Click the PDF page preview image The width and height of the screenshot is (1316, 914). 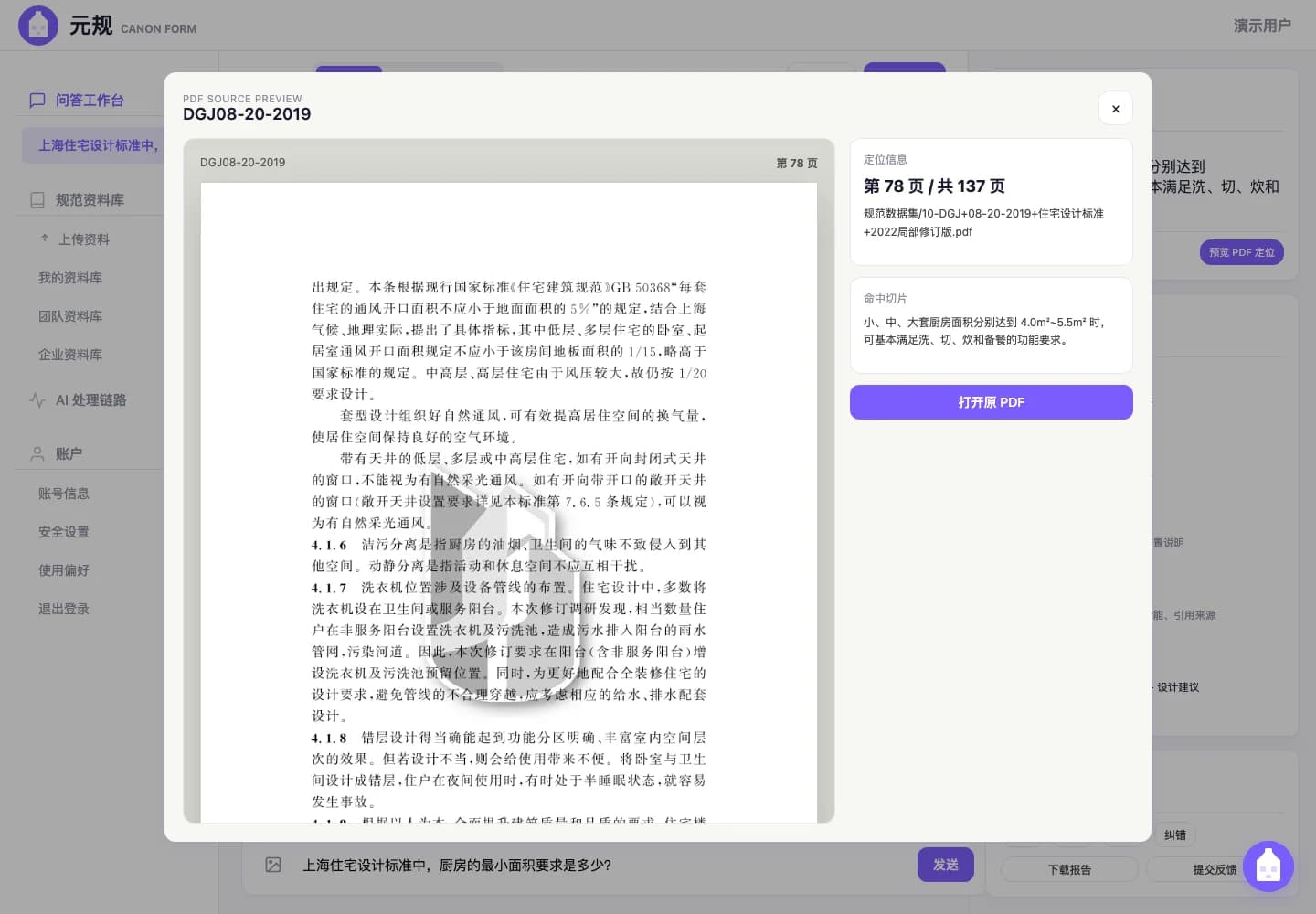509,502
